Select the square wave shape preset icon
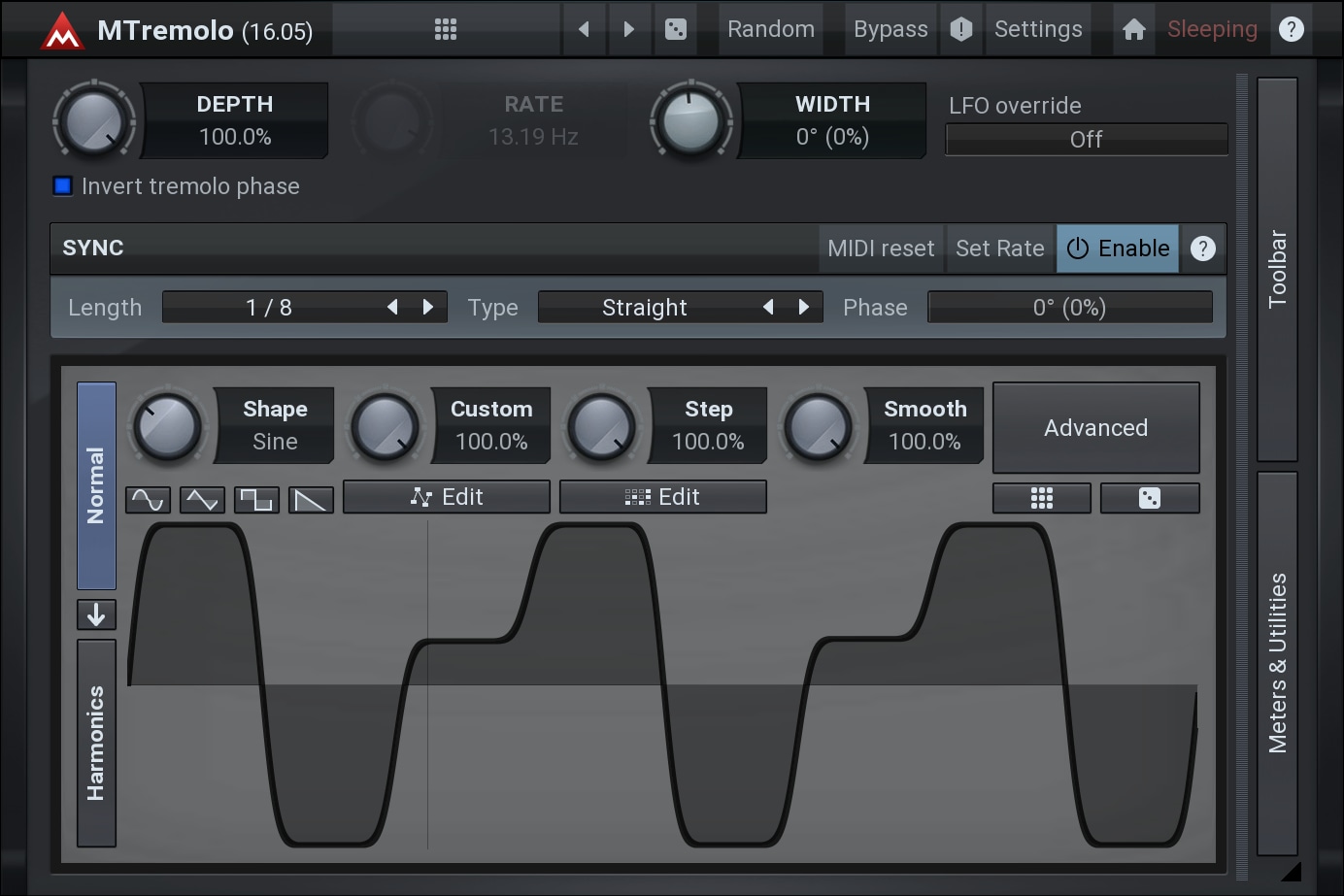 (x=256, y=500)
